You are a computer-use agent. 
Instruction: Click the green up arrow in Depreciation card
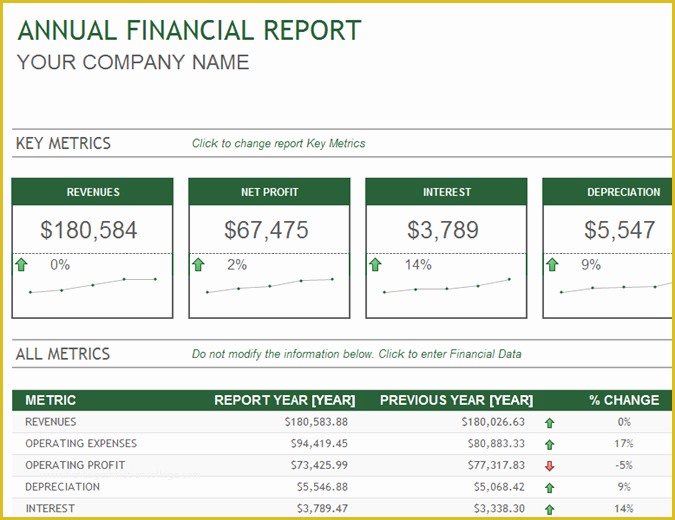(552, 264)
